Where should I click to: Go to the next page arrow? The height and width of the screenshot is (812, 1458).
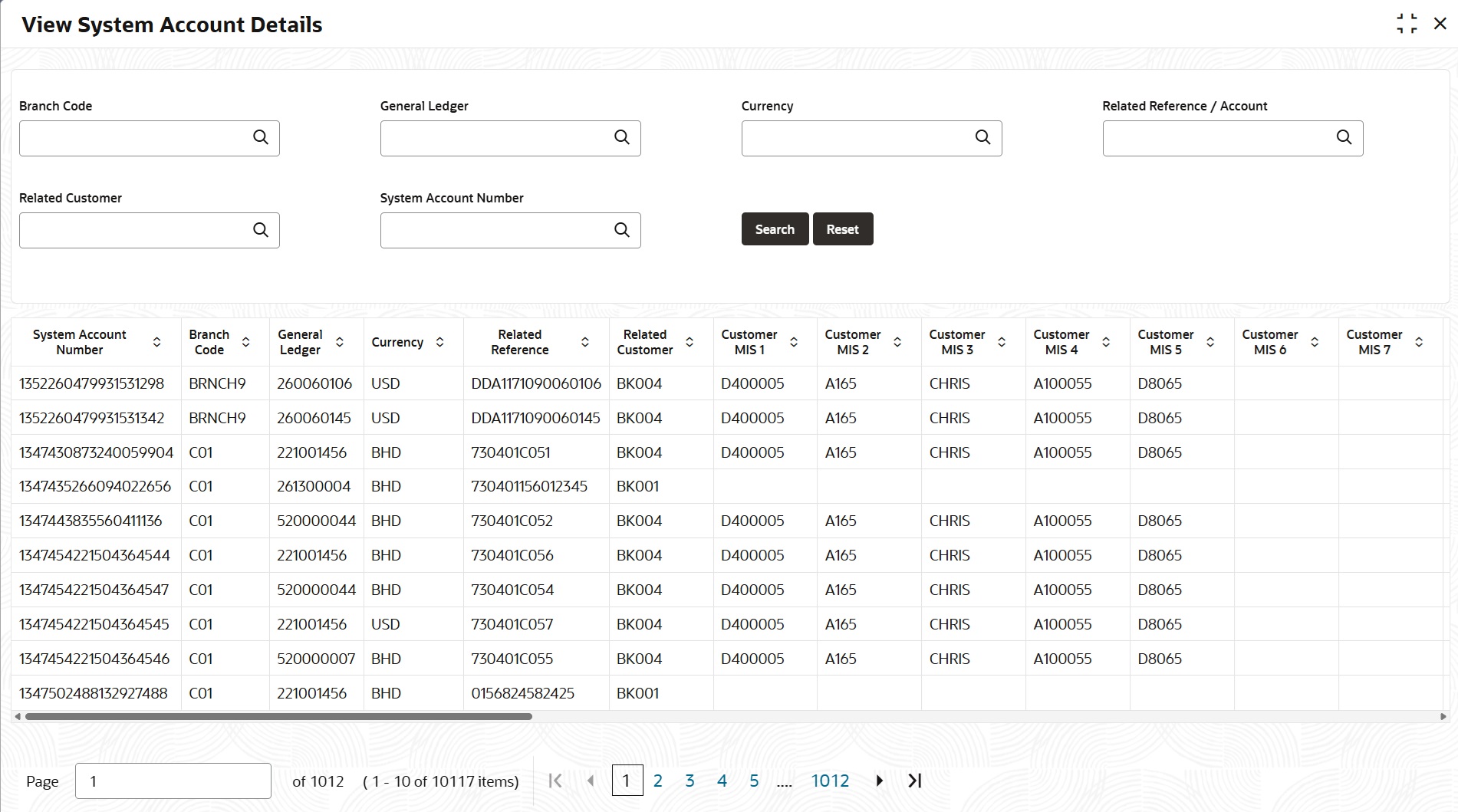point(880,781)
